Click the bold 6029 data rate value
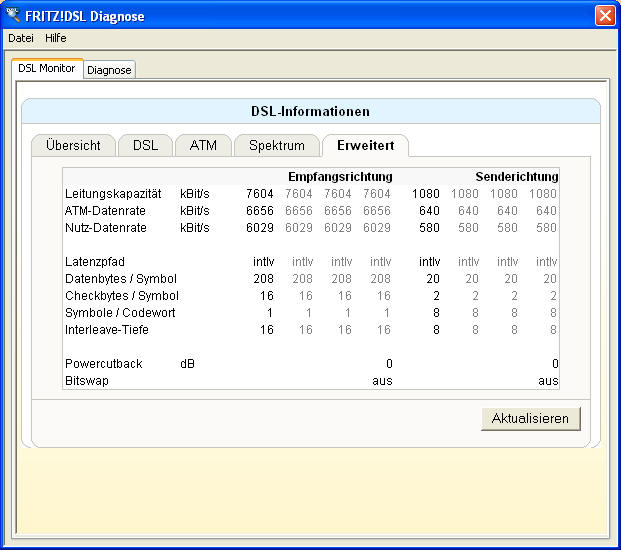621x550 pixels. pos(260,228)
